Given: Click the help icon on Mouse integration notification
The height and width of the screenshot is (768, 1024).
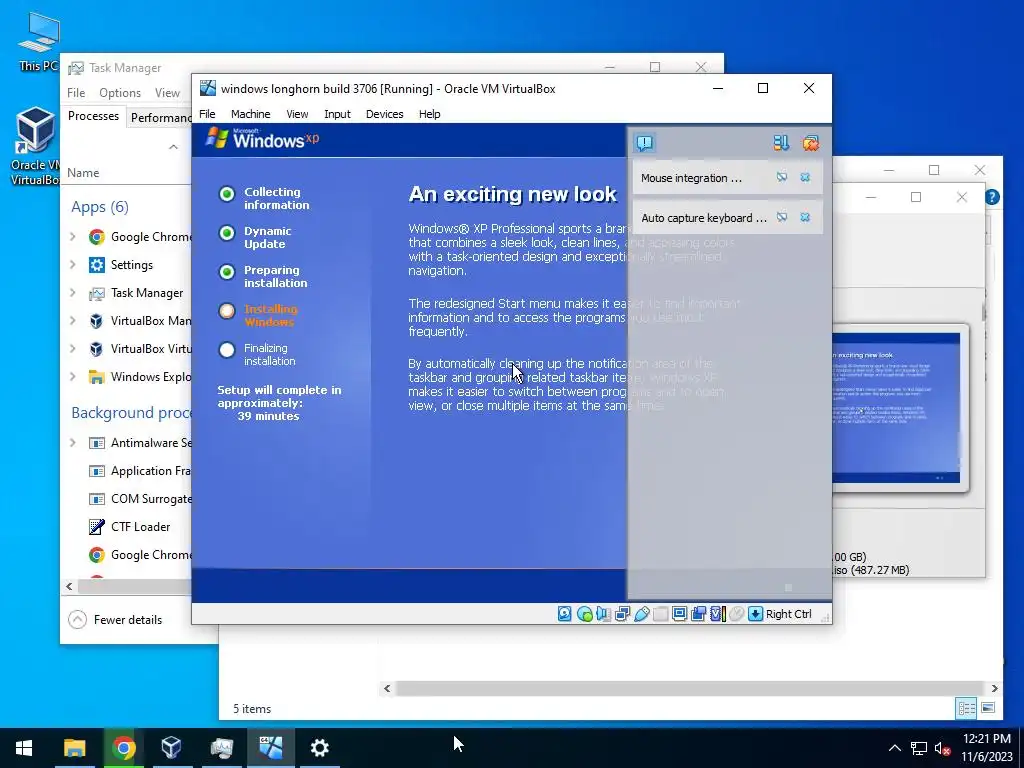Looking at the screenshot, I should [782, 178].
